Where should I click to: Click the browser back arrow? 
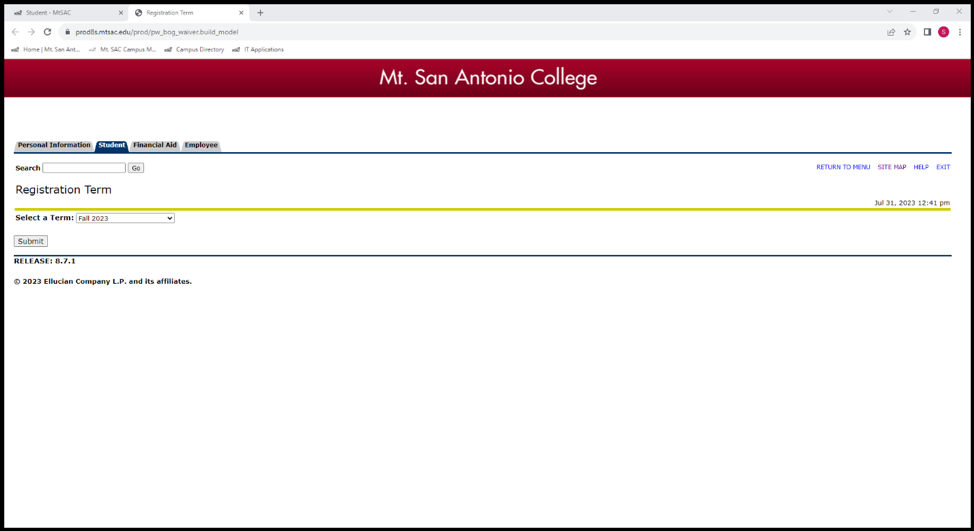tap(16, 32)
